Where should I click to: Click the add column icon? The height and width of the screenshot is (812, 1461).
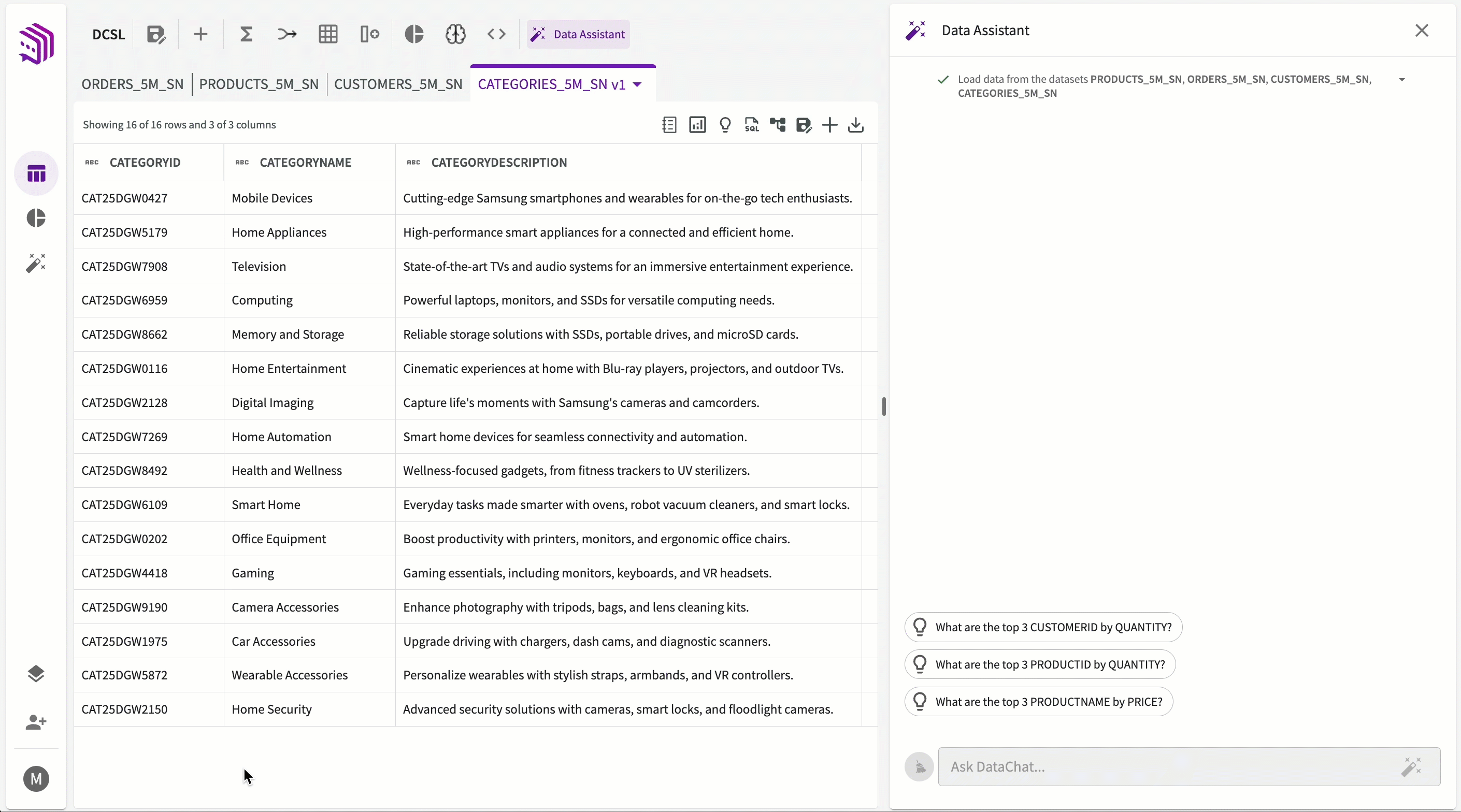pyautogui.click(x=369, y=34)
